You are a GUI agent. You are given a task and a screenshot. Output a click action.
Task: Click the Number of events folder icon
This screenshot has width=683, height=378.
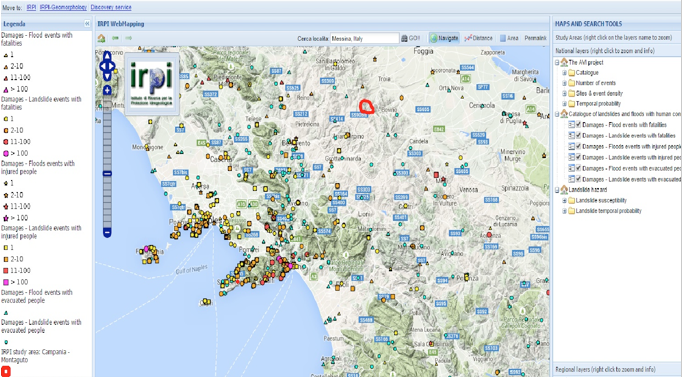coord(571,83)
